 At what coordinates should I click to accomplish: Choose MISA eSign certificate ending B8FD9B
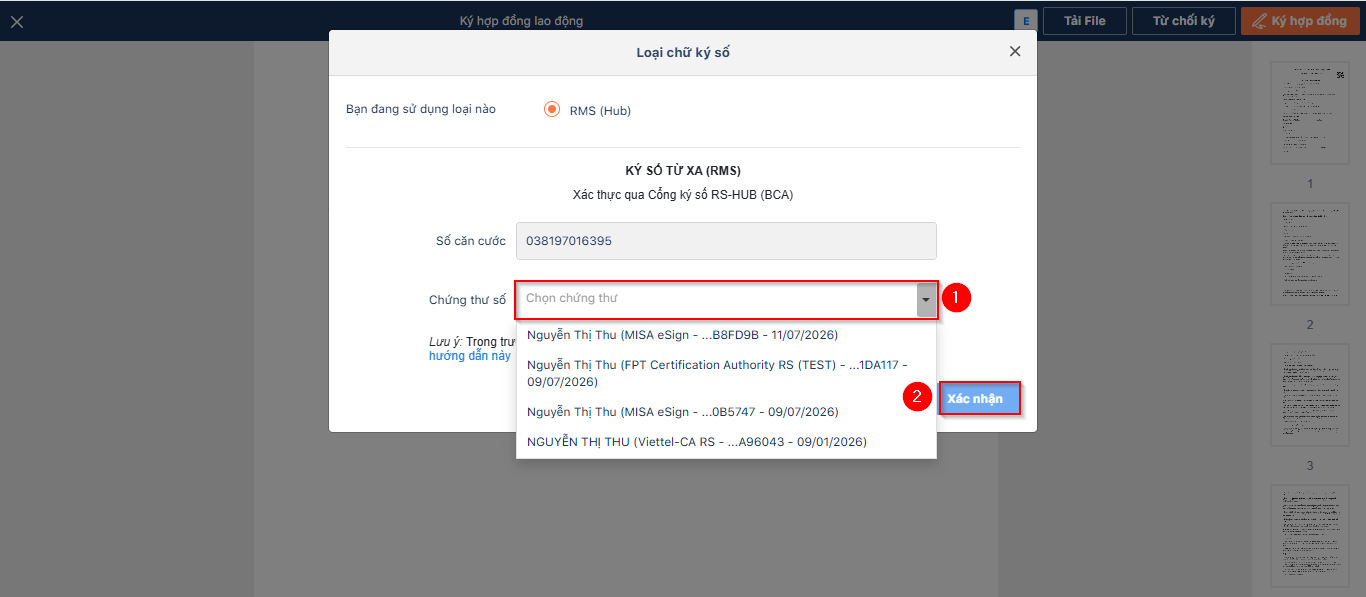click(682, 335)
